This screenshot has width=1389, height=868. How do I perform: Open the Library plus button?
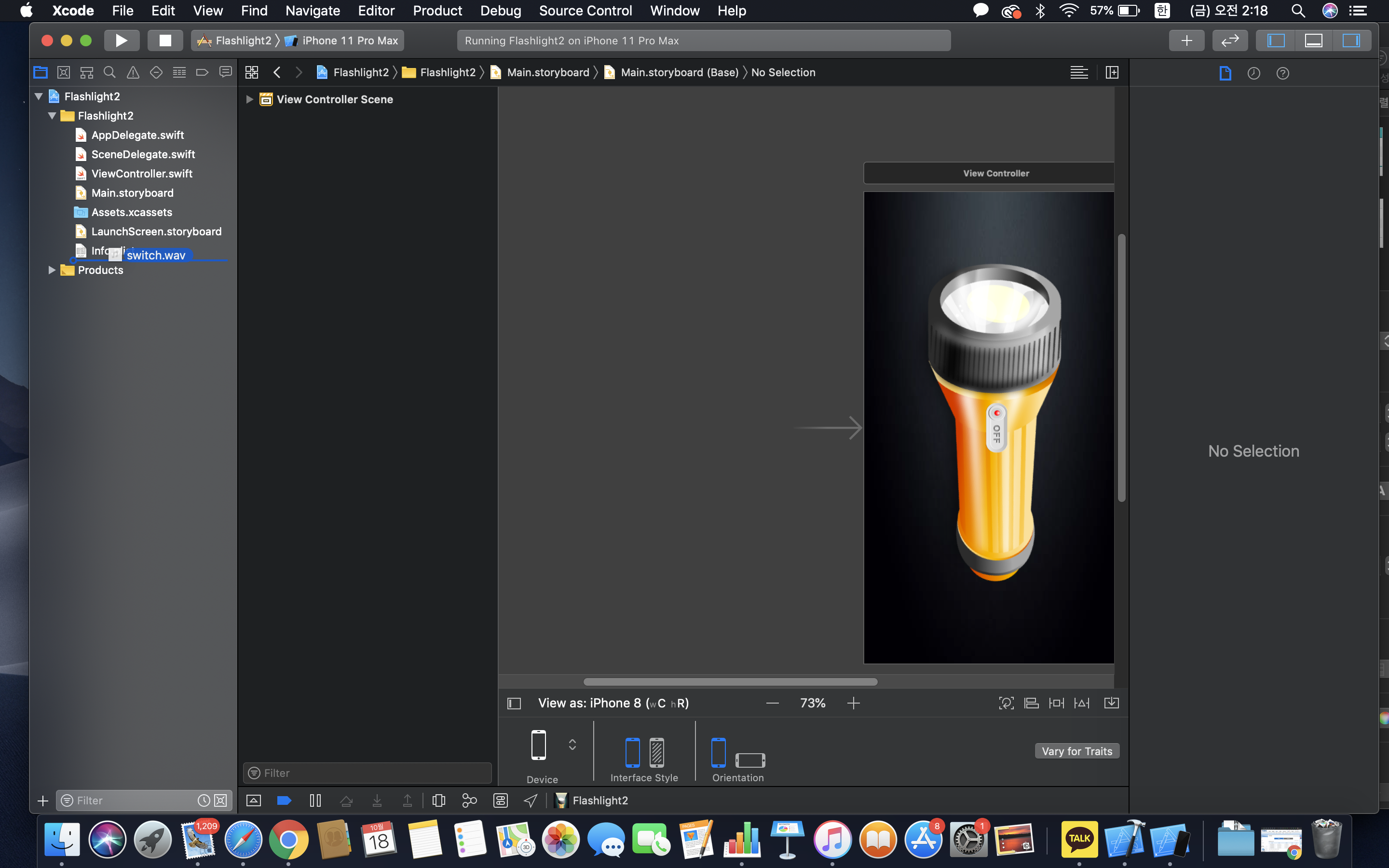click(1186, 40)
